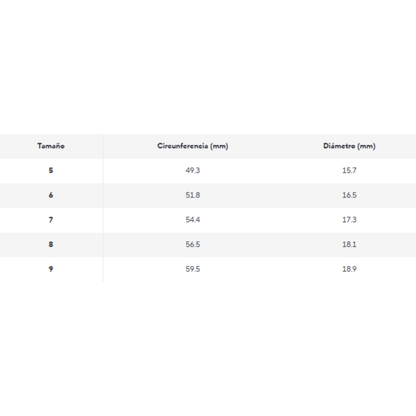Click diameter value 18.9
416x416 pixels.
coord(349,269)
